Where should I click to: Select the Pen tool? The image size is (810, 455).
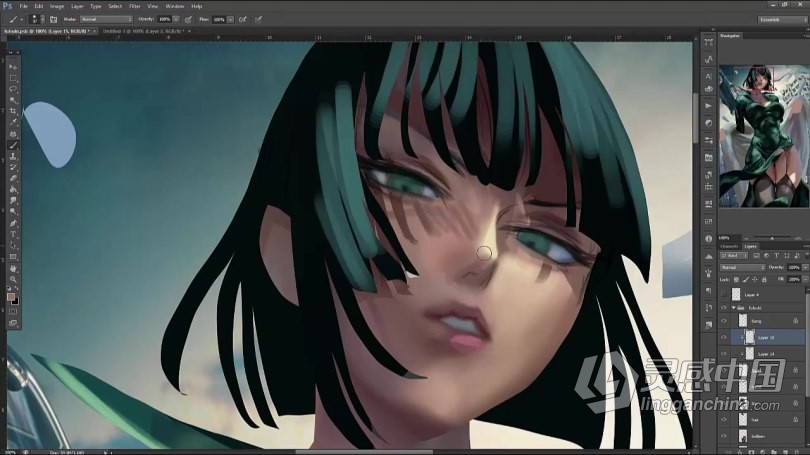[13, 223]
